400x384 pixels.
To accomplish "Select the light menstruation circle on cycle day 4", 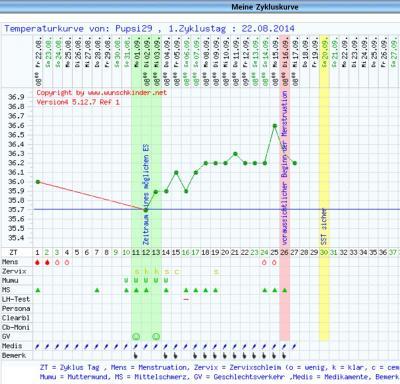I will pos(67,263).
